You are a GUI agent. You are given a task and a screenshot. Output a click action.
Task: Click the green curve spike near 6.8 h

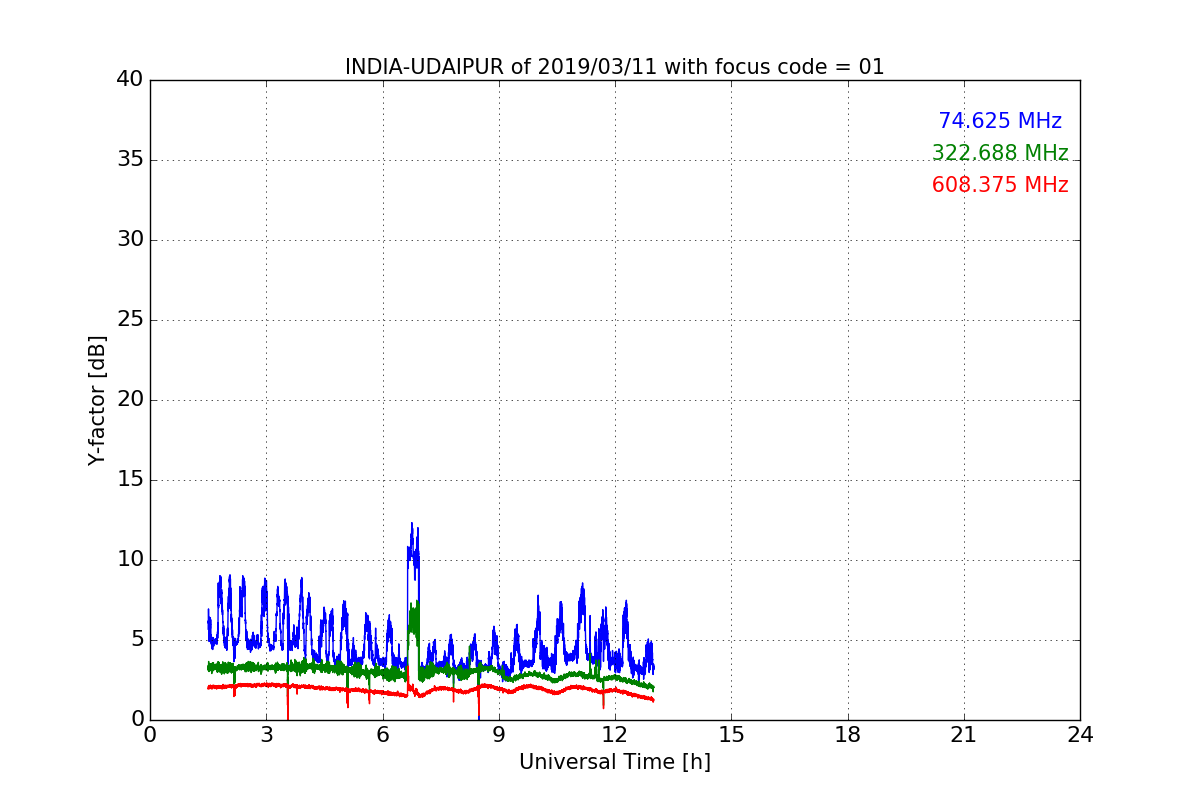point(414,618)
